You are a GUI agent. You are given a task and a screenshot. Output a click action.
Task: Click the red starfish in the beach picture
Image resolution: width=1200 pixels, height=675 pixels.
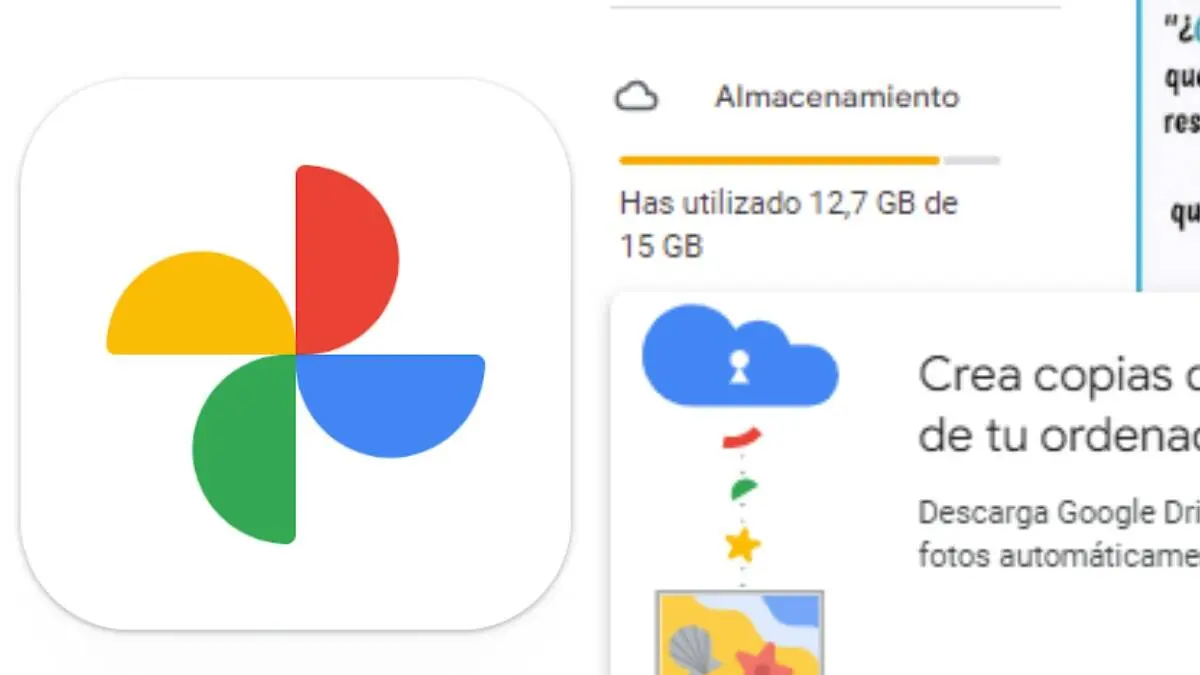point(765,660)
